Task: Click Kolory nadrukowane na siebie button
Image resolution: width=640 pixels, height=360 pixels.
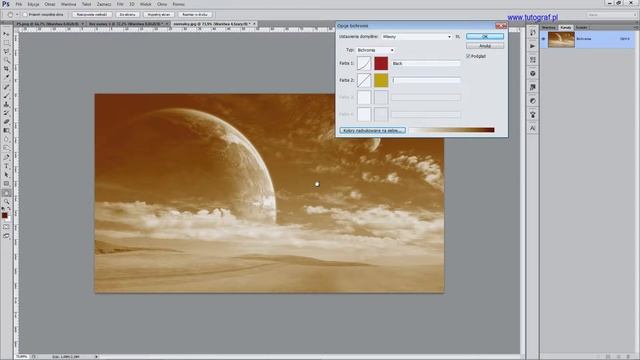Action: pos(373,131)
